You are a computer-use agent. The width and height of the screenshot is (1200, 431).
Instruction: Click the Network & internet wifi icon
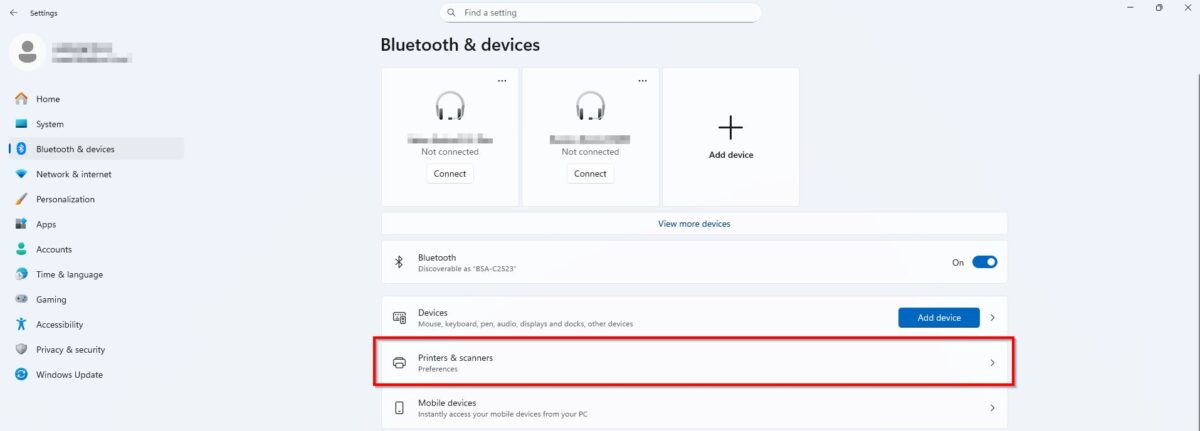click(21, 174)
